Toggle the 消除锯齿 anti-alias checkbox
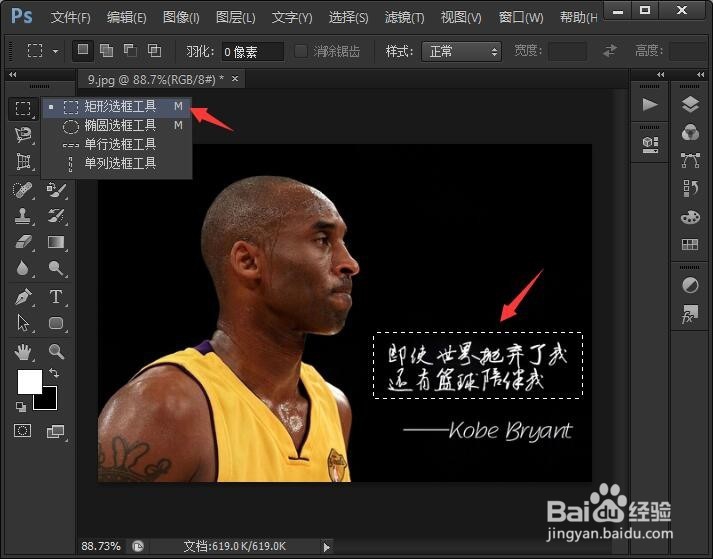Screen dimensions: 713x559 [301, 51]
